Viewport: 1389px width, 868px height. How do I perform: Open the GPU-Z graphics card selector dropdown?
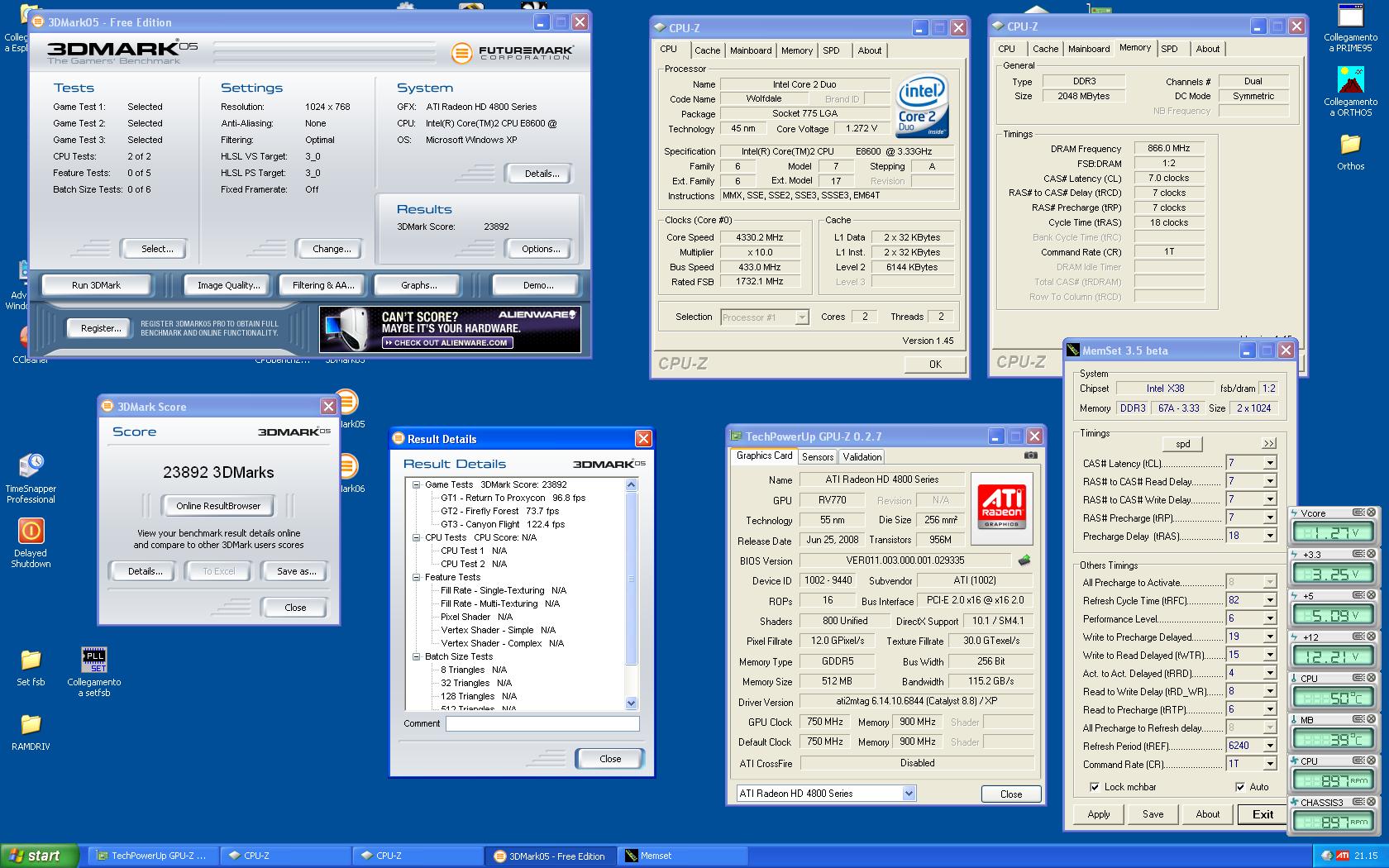tap(909, 794)
